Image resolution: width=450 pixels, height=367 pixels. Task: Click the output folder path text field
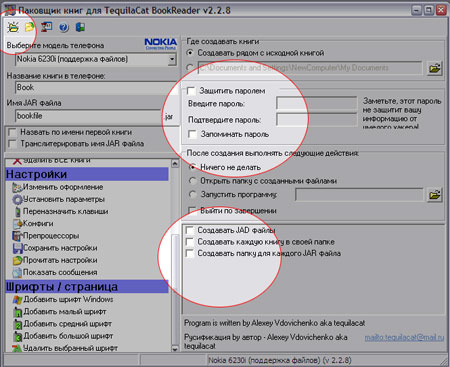310,68
